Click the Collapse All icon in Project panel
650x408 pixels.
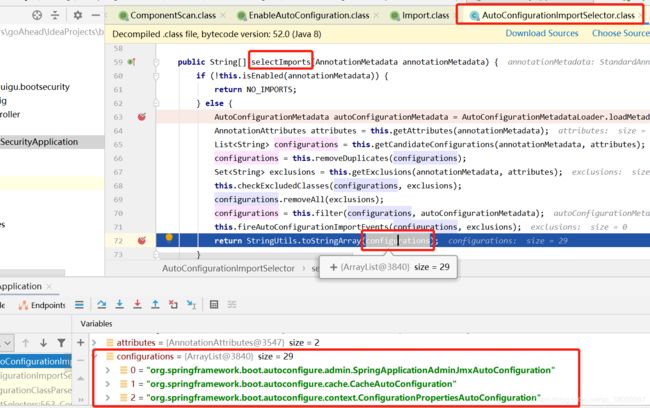pos(55,15)
